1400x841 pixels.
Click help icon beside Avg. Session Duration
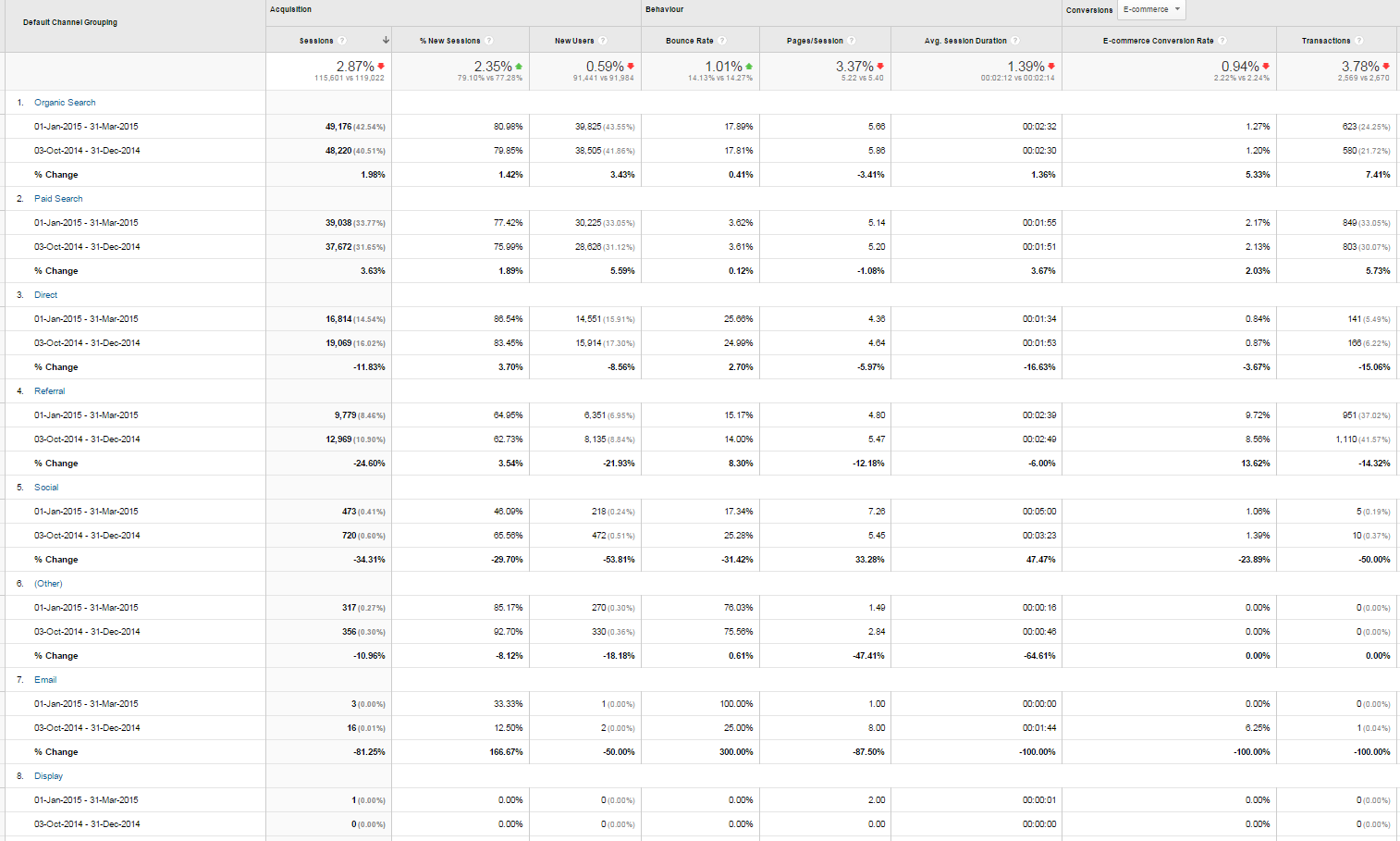click(x=1015, y=41)
